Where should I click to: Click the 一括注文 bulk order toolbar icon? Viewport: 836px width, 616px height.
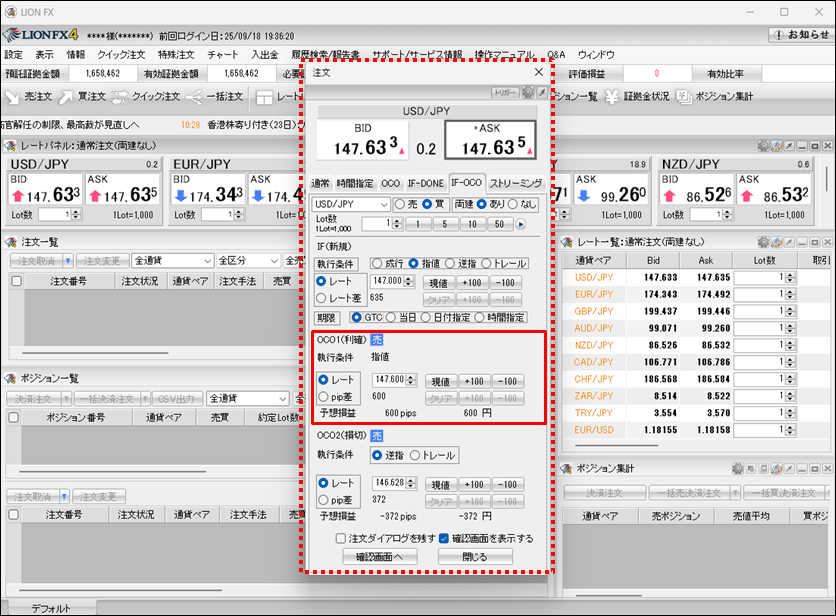(212, 97)
